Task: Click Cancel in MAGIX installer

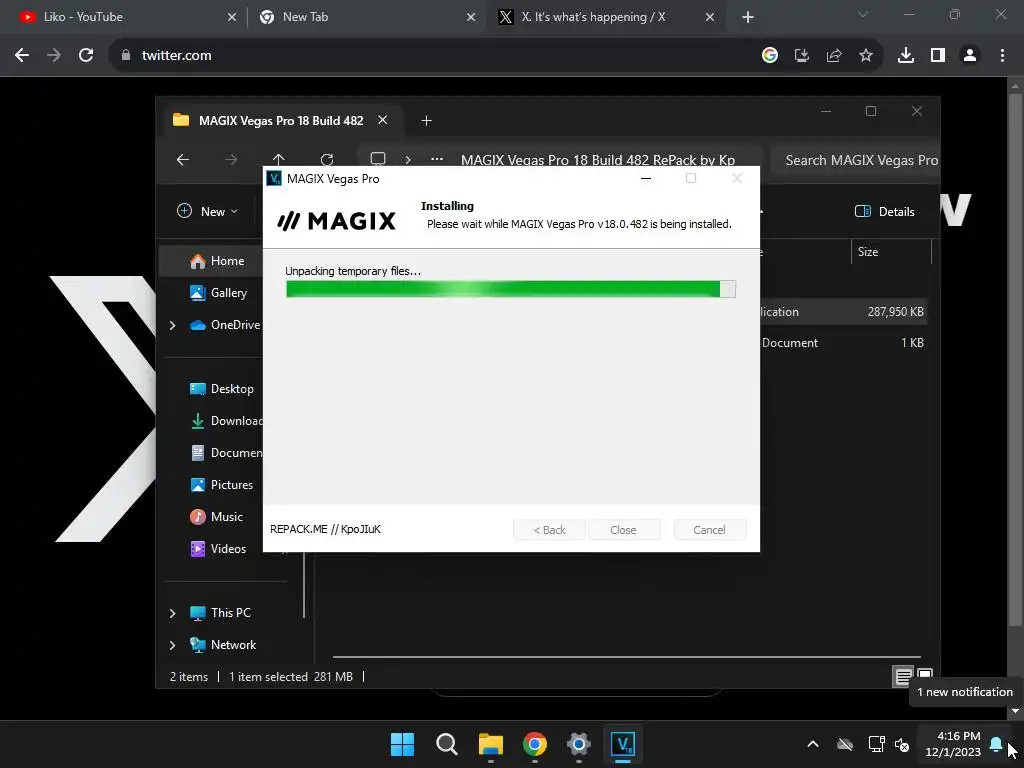Action: point(709,530)
